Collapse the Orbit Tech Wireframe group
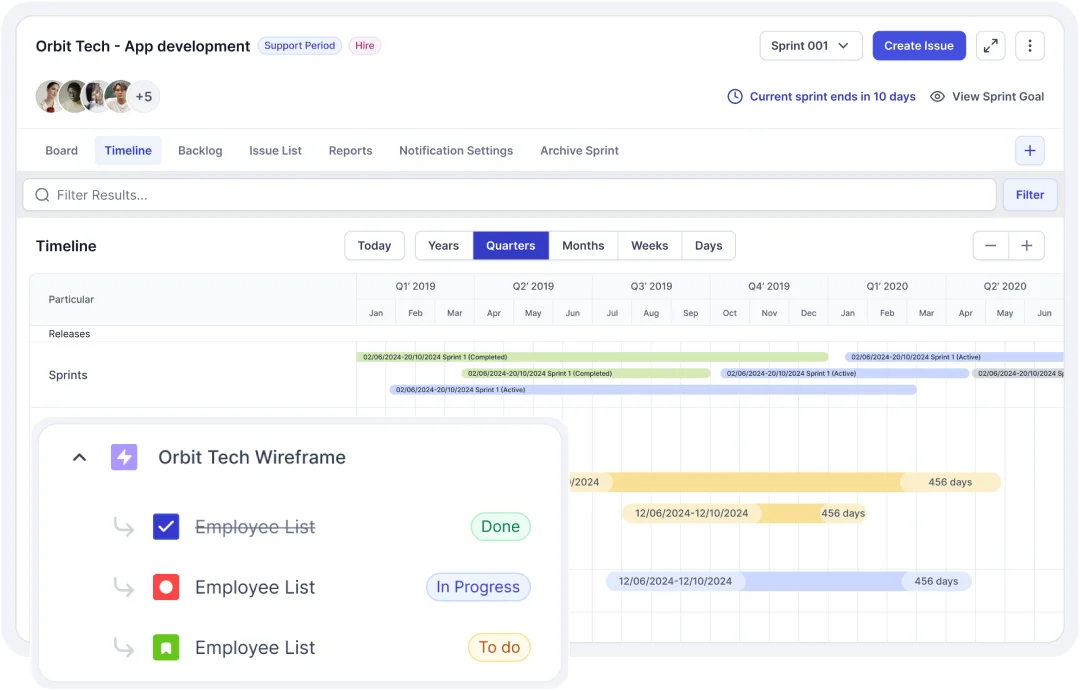Viewport: 1080px width, 690px height. [80, 458]
